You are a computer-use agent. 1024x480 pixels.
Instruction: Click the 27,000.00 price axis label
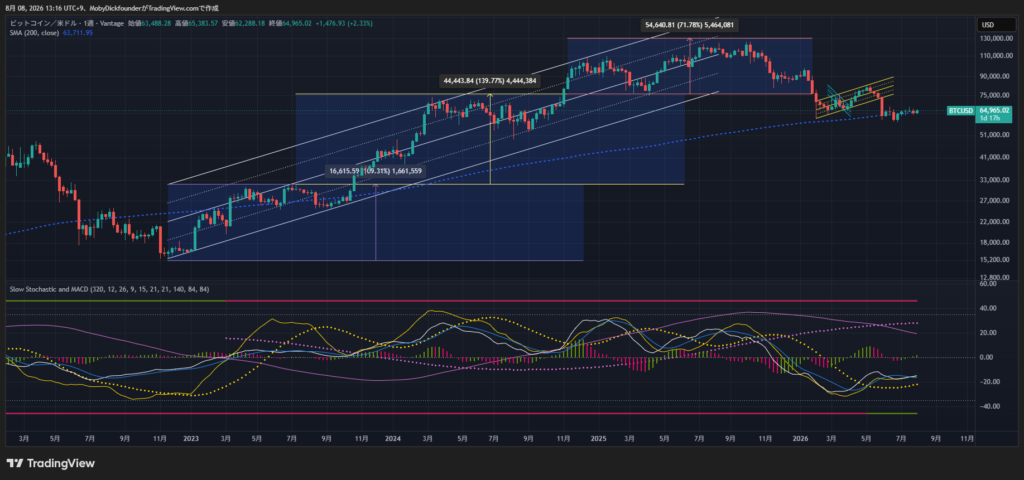(993, 201)
